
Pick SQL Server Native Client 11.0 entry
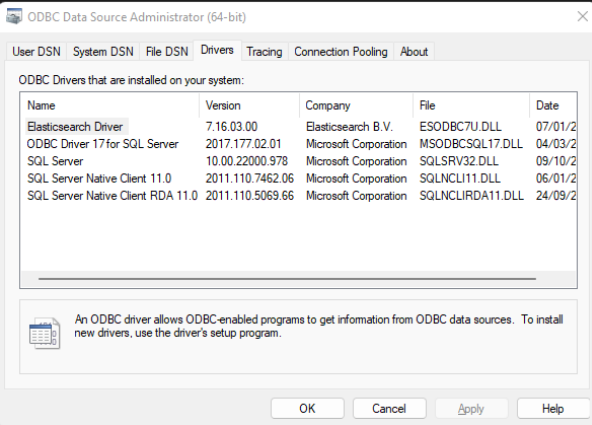298,178
